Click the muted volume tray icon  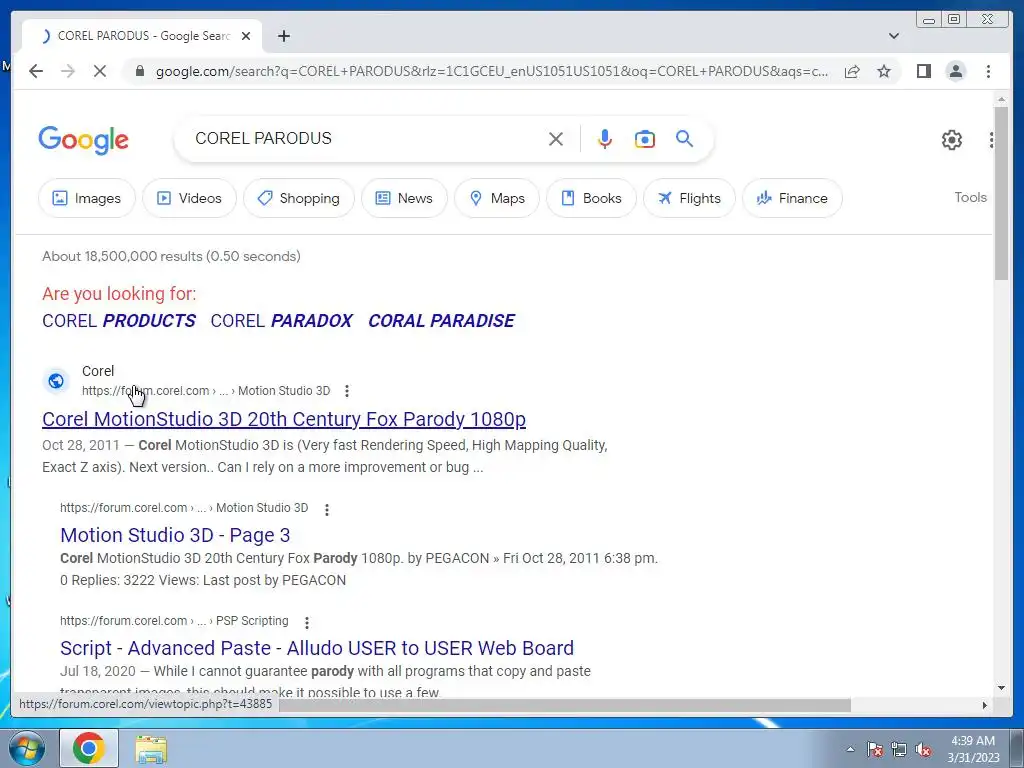coord(923,749)
